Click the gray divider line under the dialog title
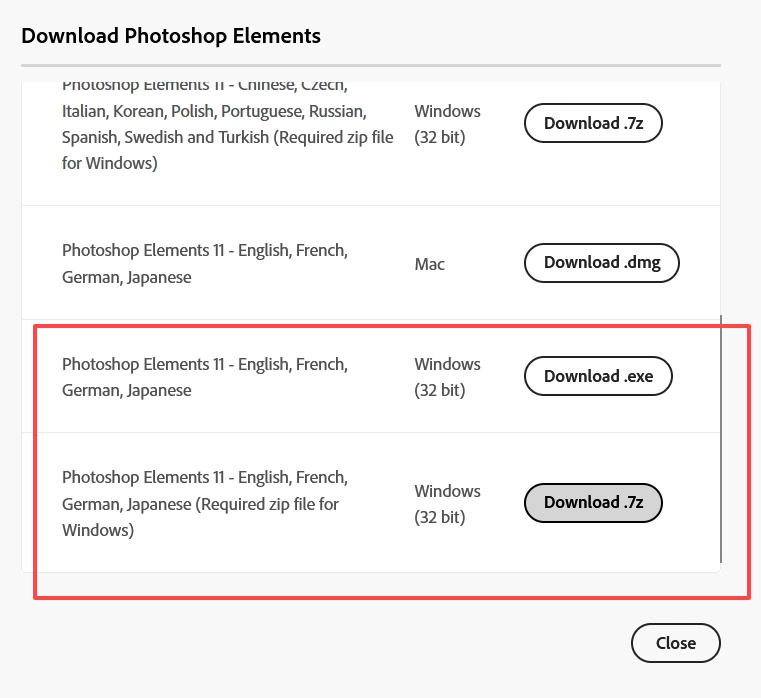 coord(371,65)
